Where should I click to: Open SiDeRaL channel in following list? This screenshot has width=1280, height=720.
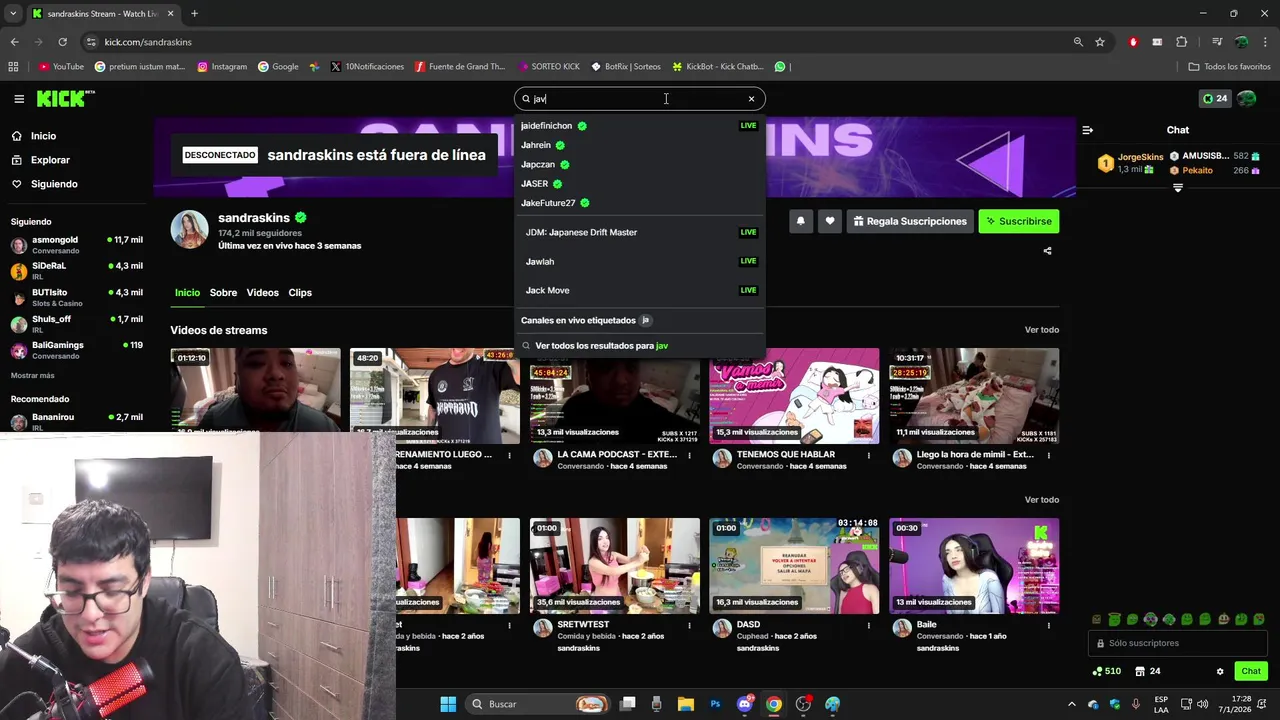click(76, 271)
